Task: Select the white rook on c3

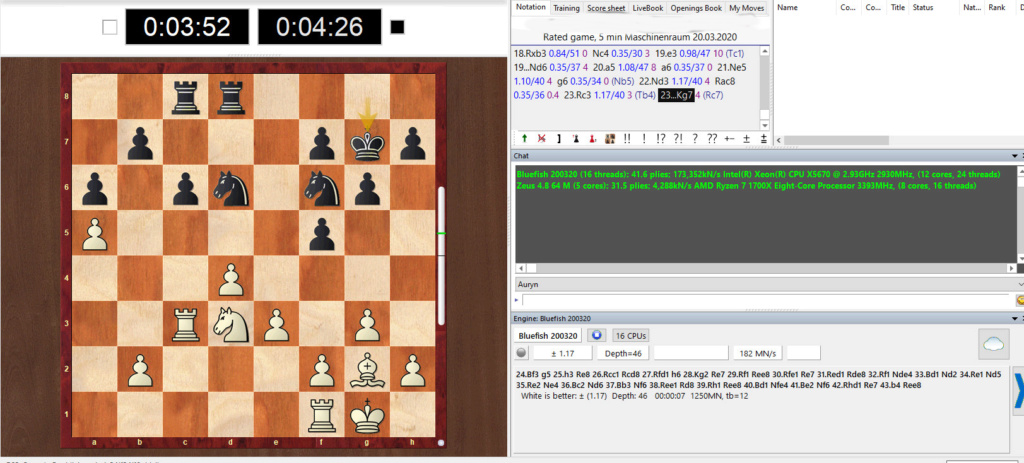Action: (x=185, y=323)
